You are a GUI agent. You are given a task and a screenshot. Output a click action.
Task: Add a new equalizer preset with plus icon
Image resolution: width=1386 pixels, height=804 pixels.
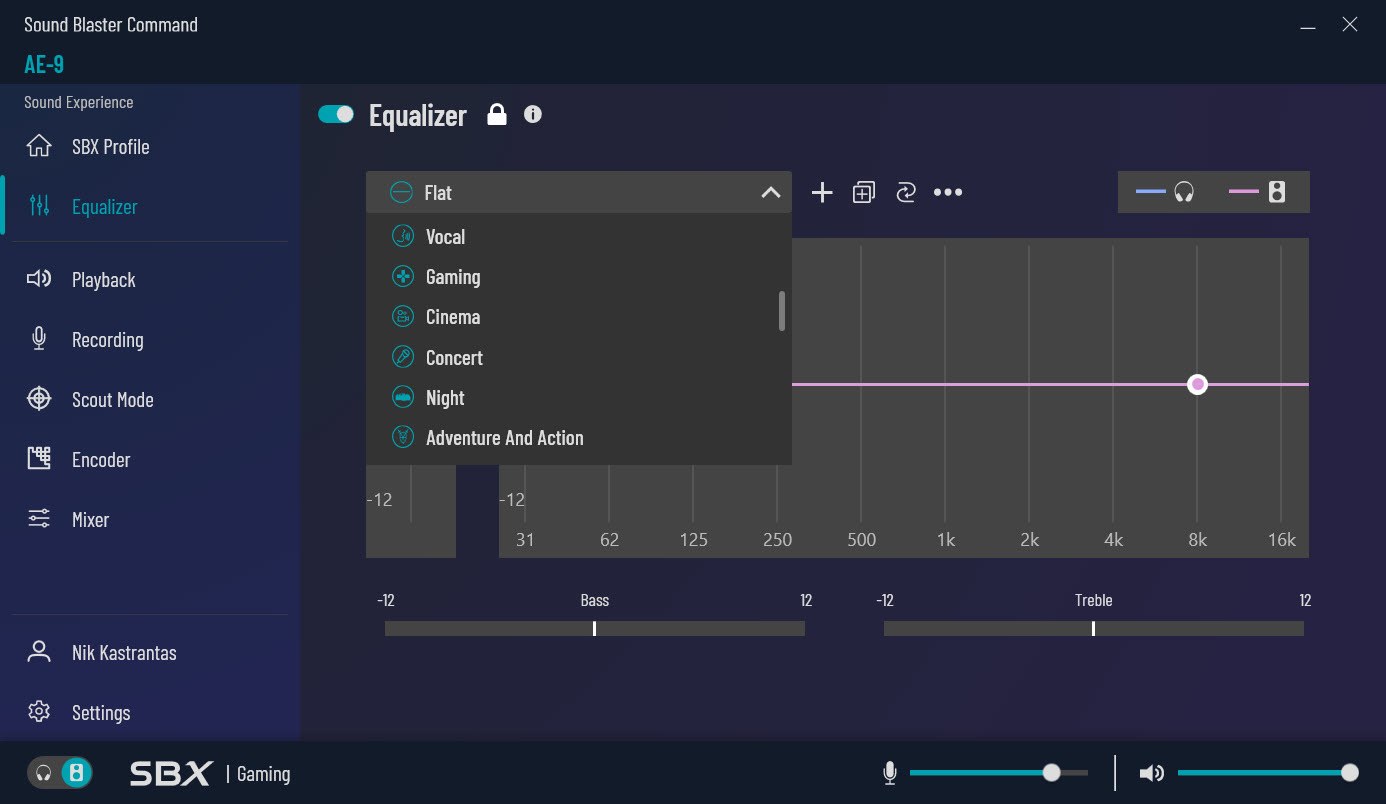click(x=822, y=192)
